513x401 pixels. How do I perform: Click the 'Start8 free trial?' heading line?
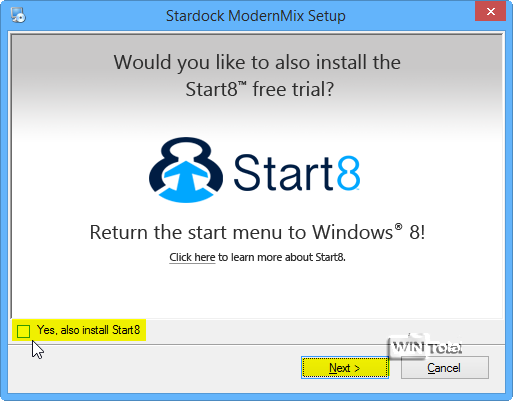point(259,89)
